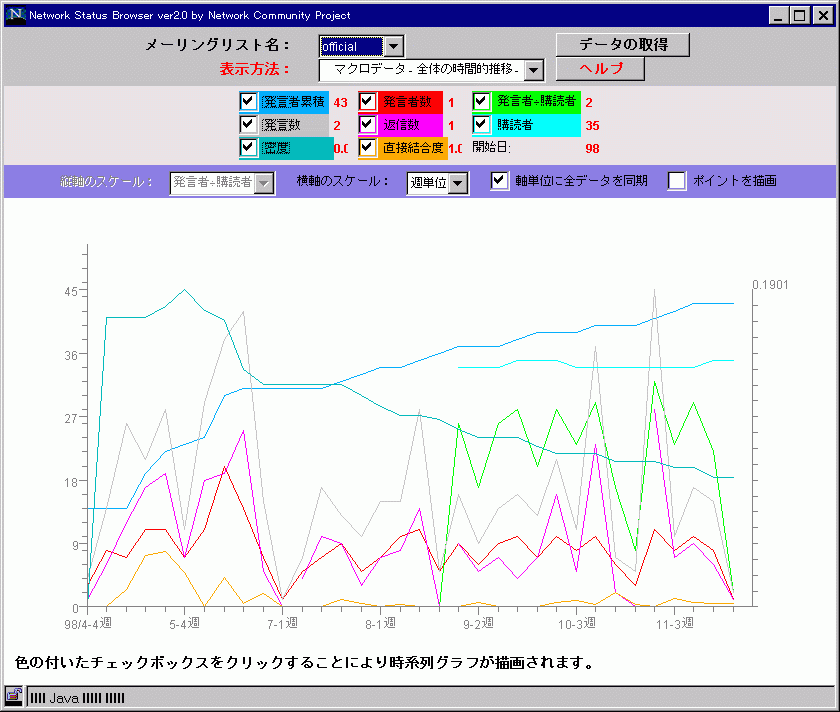Click the red ヘルプ button
The image size is (840, 712).
click(600, 69)
